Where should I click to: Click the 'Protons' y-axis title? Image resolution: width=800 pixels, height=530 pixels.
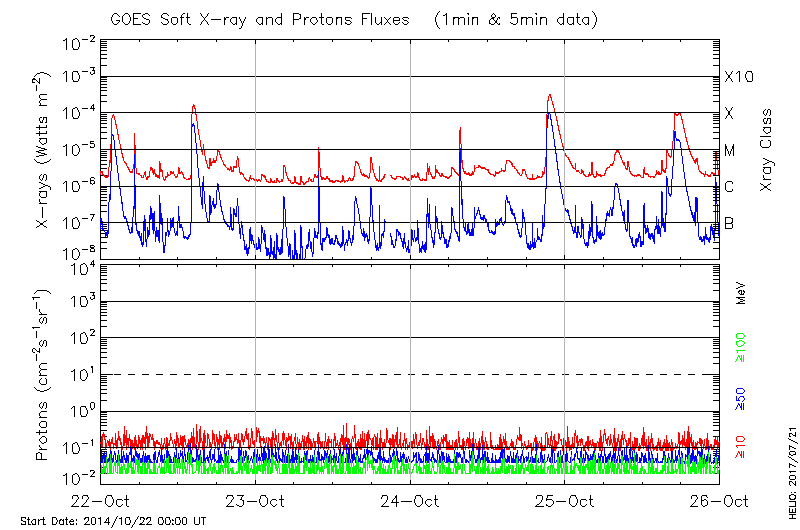click(x=44, y=376)
